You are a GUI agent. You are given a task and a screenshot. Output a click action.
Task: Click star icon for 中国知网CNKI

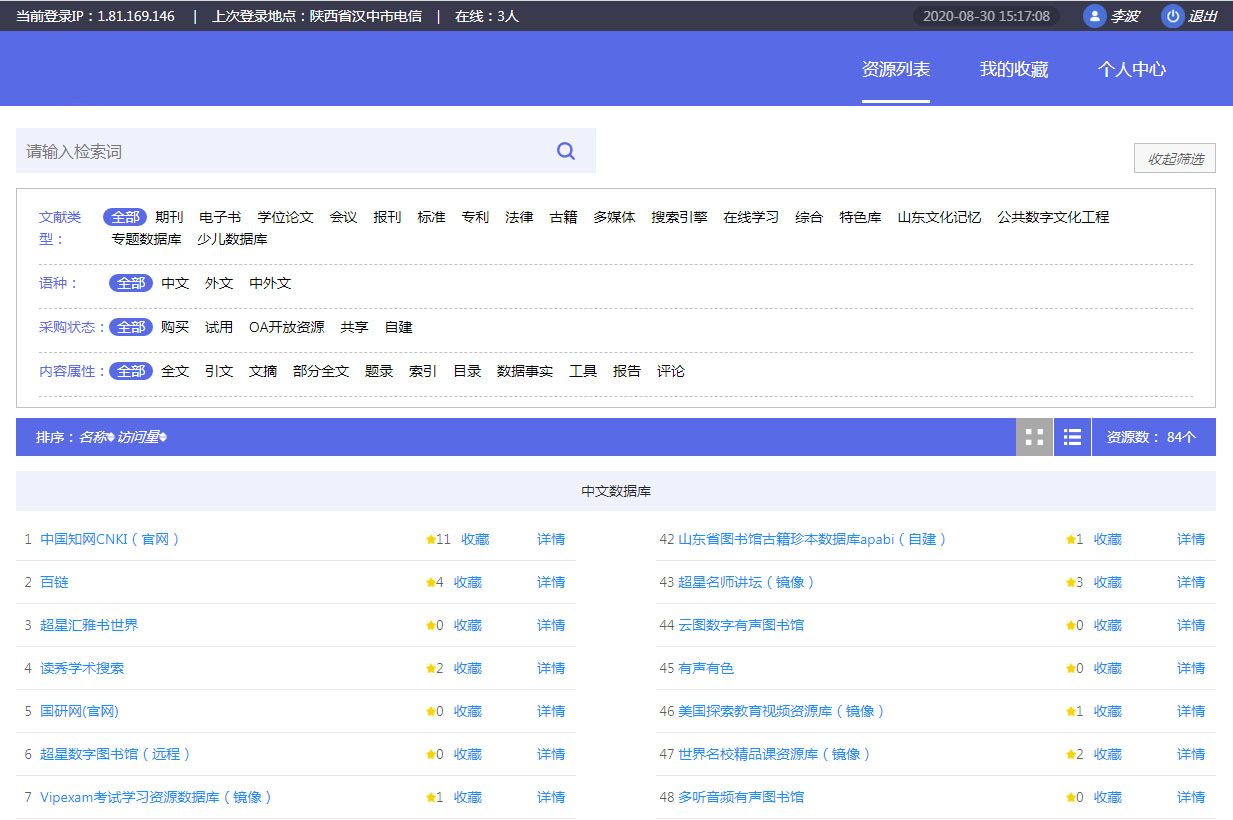click(431, 540)
